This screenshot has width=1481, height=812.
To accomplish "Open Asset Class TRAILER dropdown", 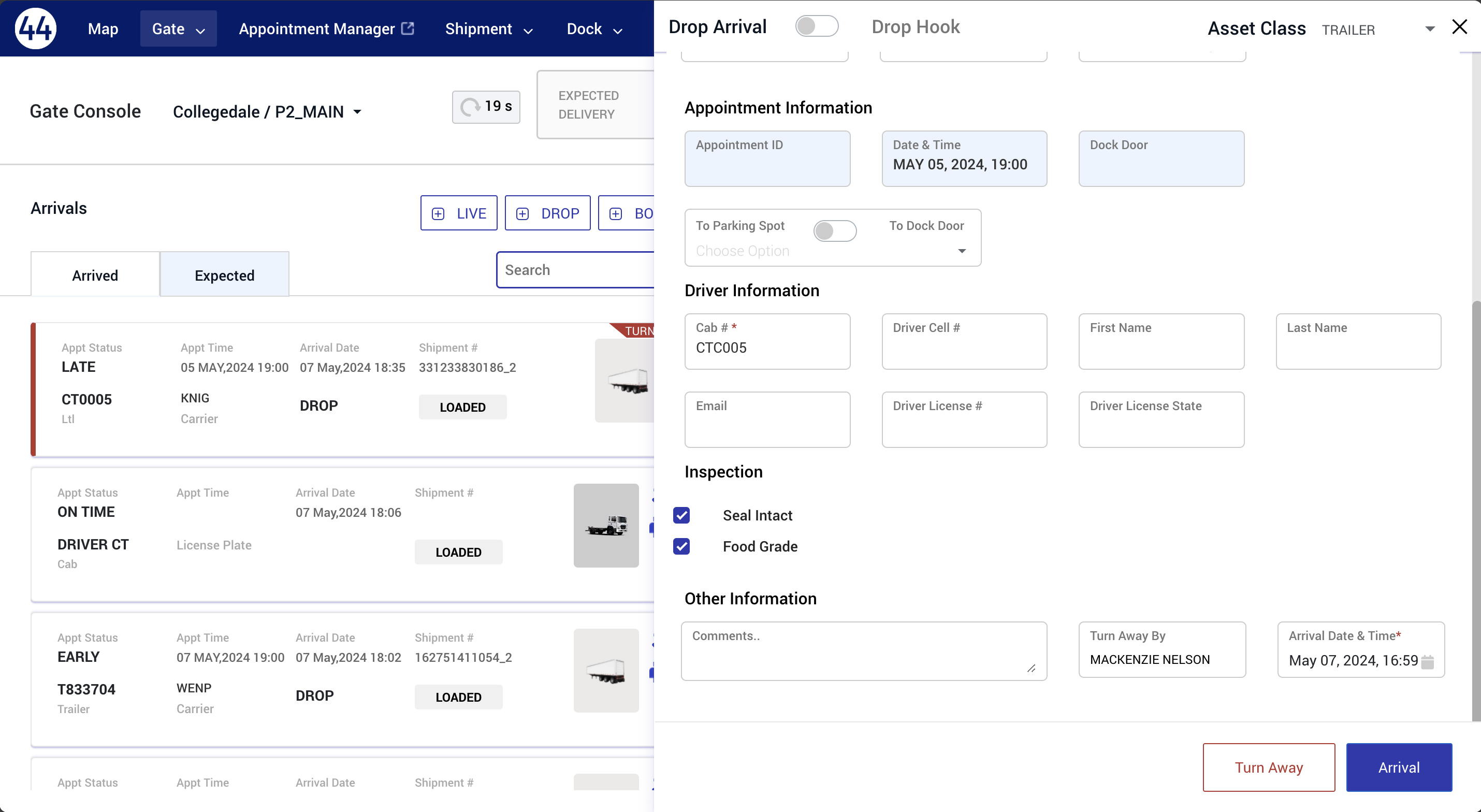I will click(1377, 30).
